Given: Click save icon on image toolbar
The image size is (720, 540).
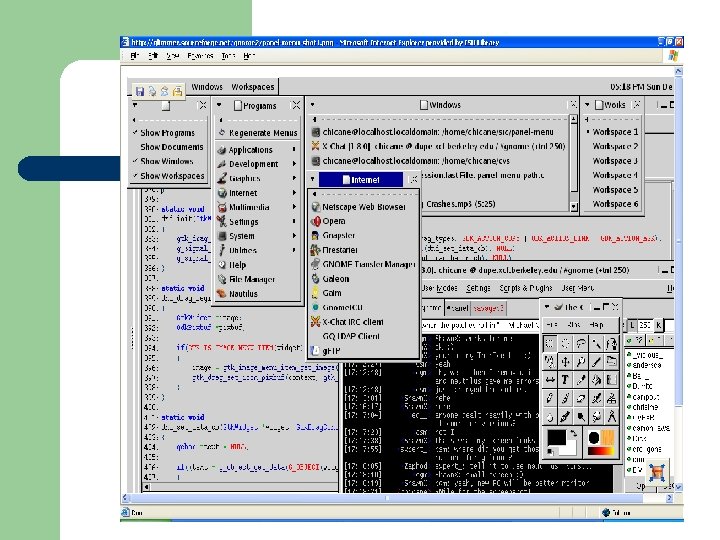Looking at the screenshot, I should click(140, 91).
